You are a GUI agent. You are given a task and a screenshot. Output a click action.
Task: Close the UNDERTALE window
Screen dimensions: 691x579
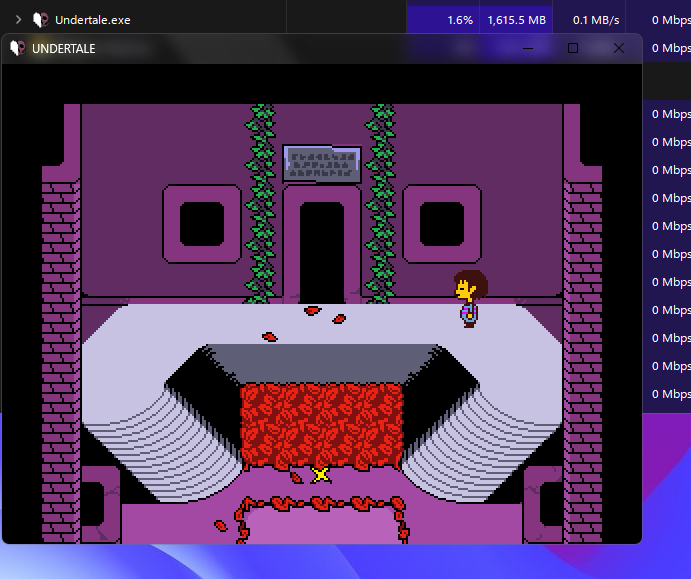[x=619, y=48]
